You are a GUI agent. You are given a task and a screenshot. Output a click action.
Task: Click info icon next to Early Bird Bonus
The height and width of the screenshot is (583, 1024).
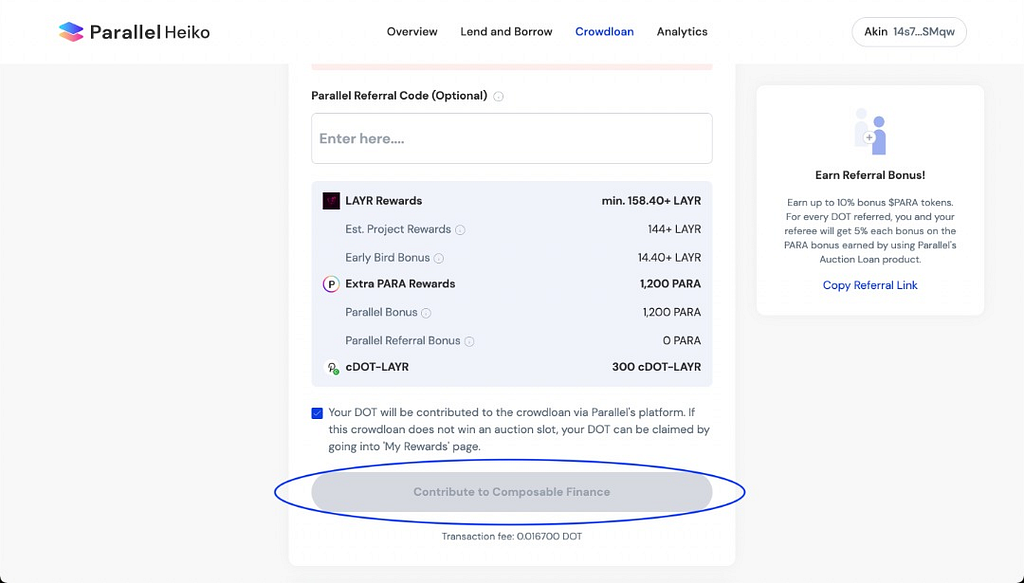tap(439, 258)
